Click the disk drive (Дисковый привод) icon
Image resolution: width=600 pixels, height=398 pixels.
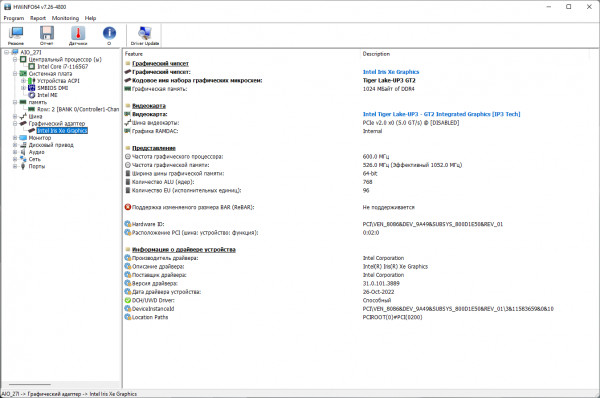(23, 145)
